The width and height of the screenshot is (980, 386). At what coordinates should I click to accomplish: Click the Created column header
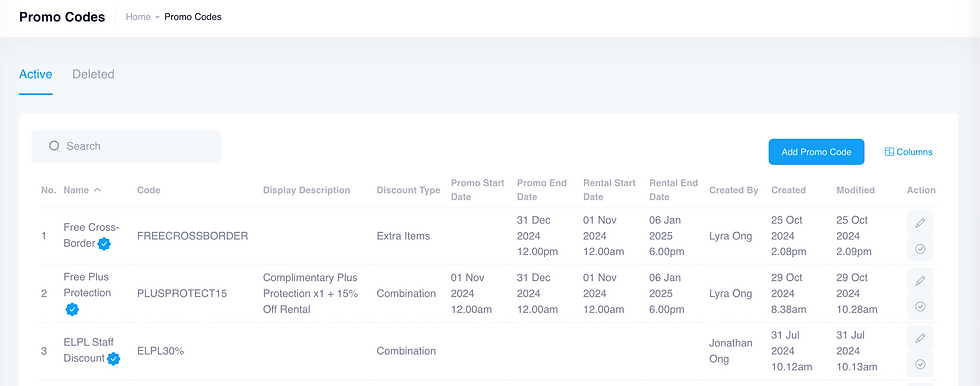(788, 190)
